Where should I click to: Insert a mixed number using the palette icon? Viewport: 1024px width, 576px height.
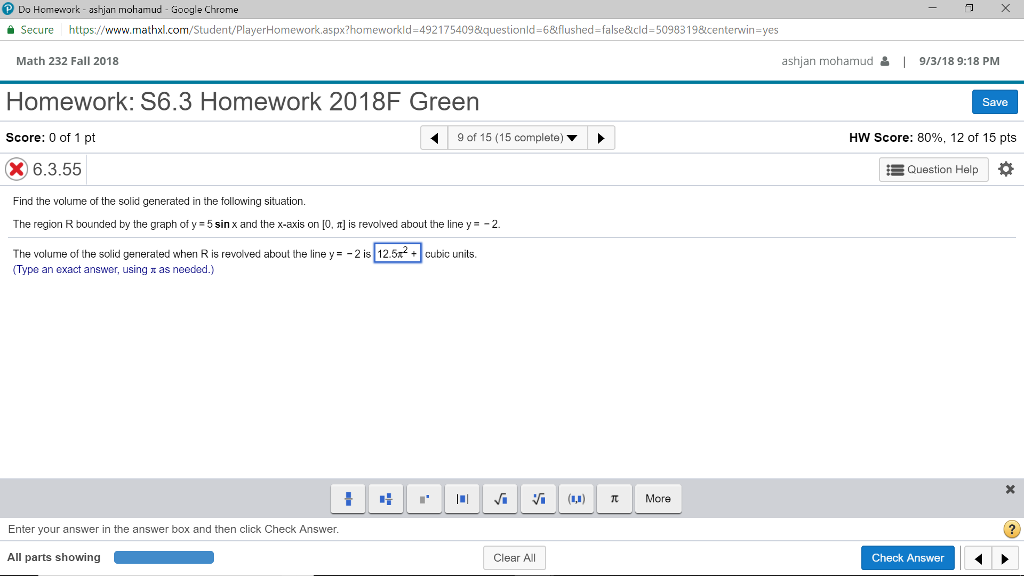click(x=386, y=498)
